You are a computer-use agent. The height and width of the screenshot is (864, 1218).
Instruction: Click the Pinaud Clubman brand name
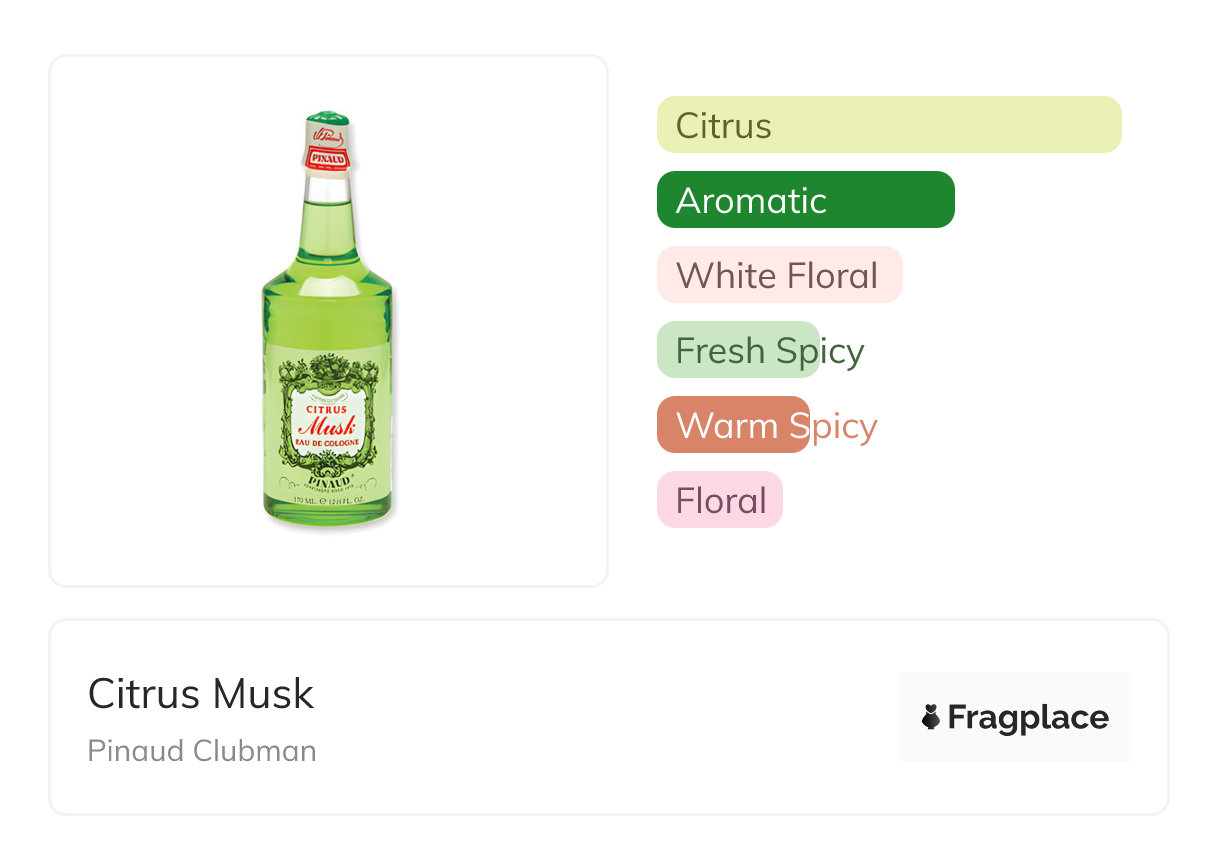[x=202, y=751]
